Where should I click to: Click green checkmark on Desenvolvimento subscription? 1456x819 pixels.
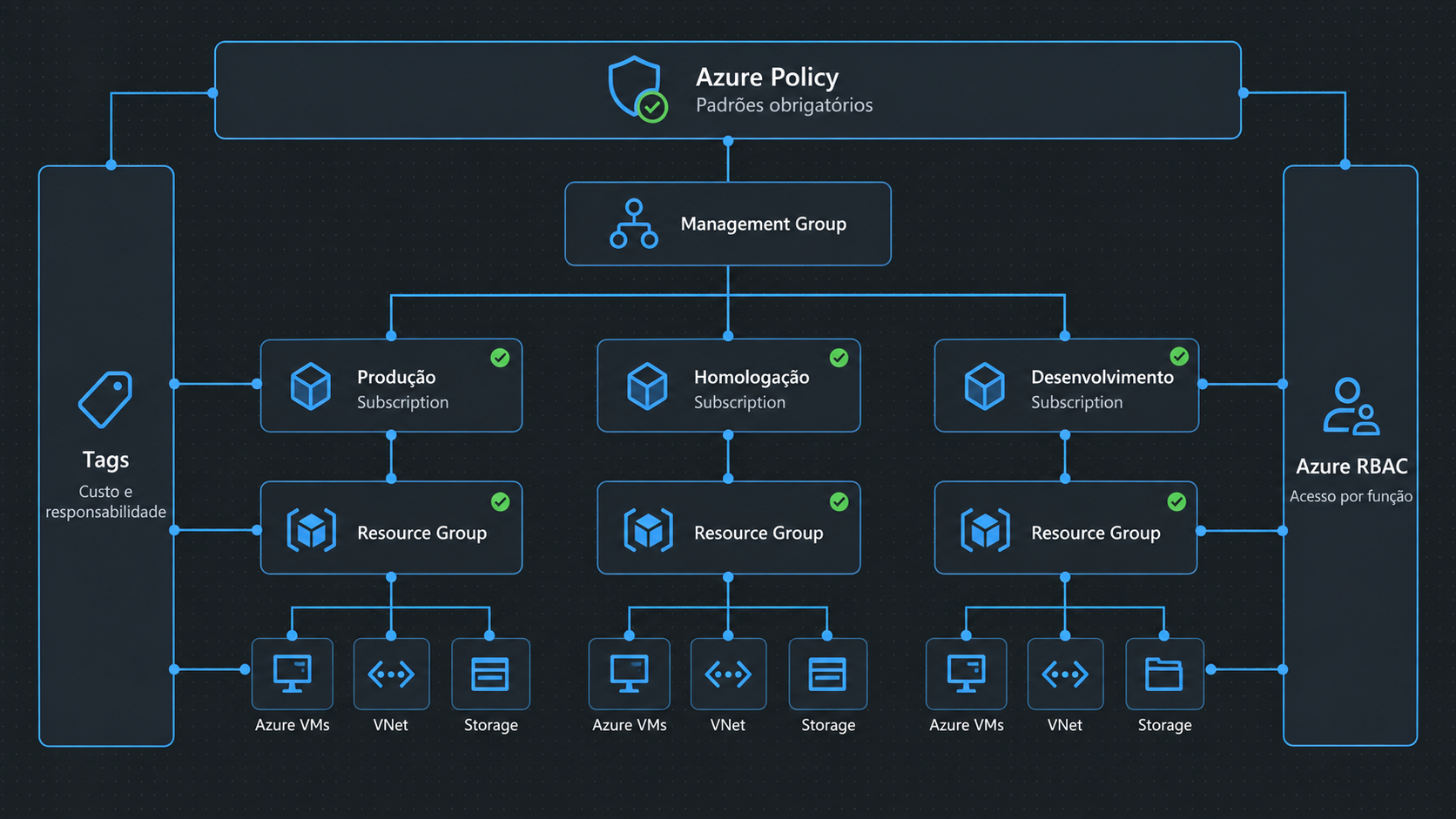(x=1179, y=356)
